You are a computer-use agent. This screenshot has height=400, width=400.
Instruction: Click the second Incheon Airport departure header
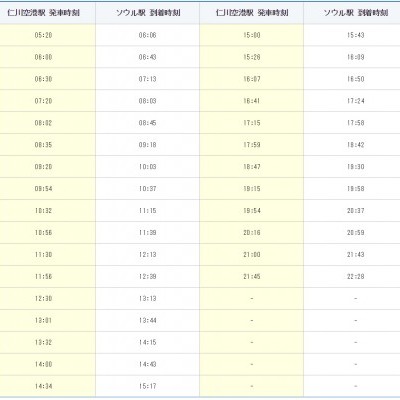click(252, 13)
